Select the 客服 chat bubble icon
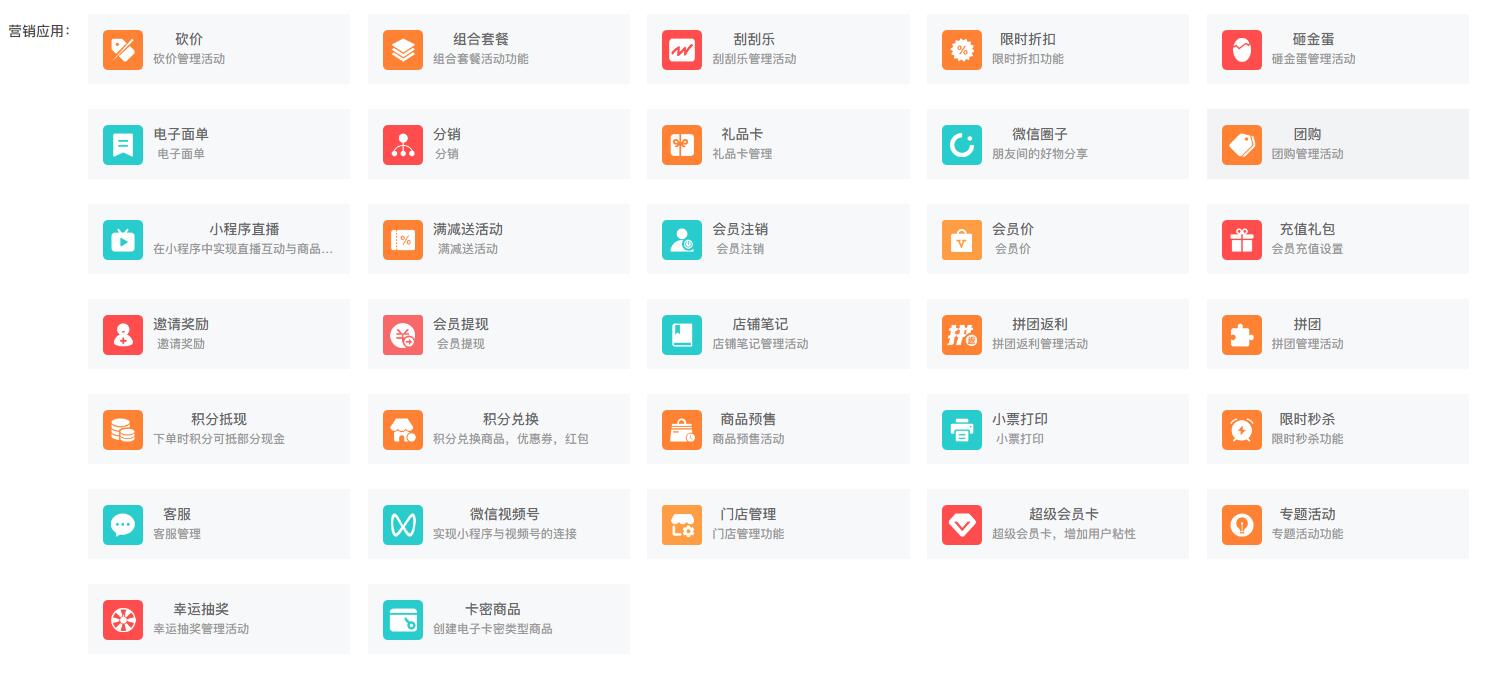The height and width of the screenshot is (677, 1485). pyautogui.click(x=123, y=525)
